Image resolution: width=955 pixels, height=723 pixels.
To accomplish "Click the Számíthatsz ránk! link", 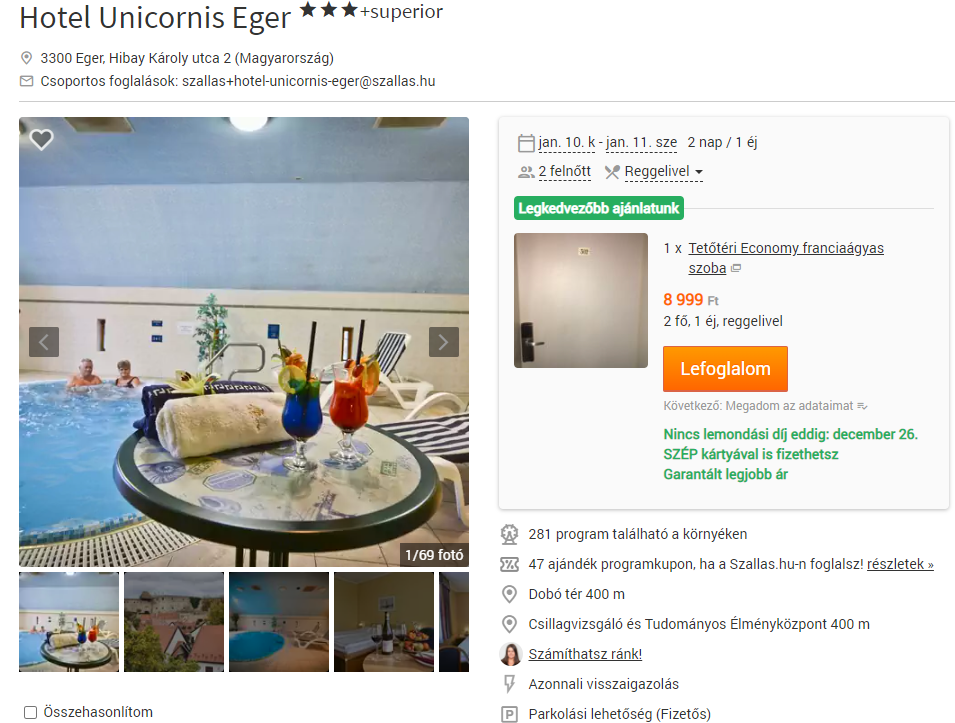I will coord(585,654).
